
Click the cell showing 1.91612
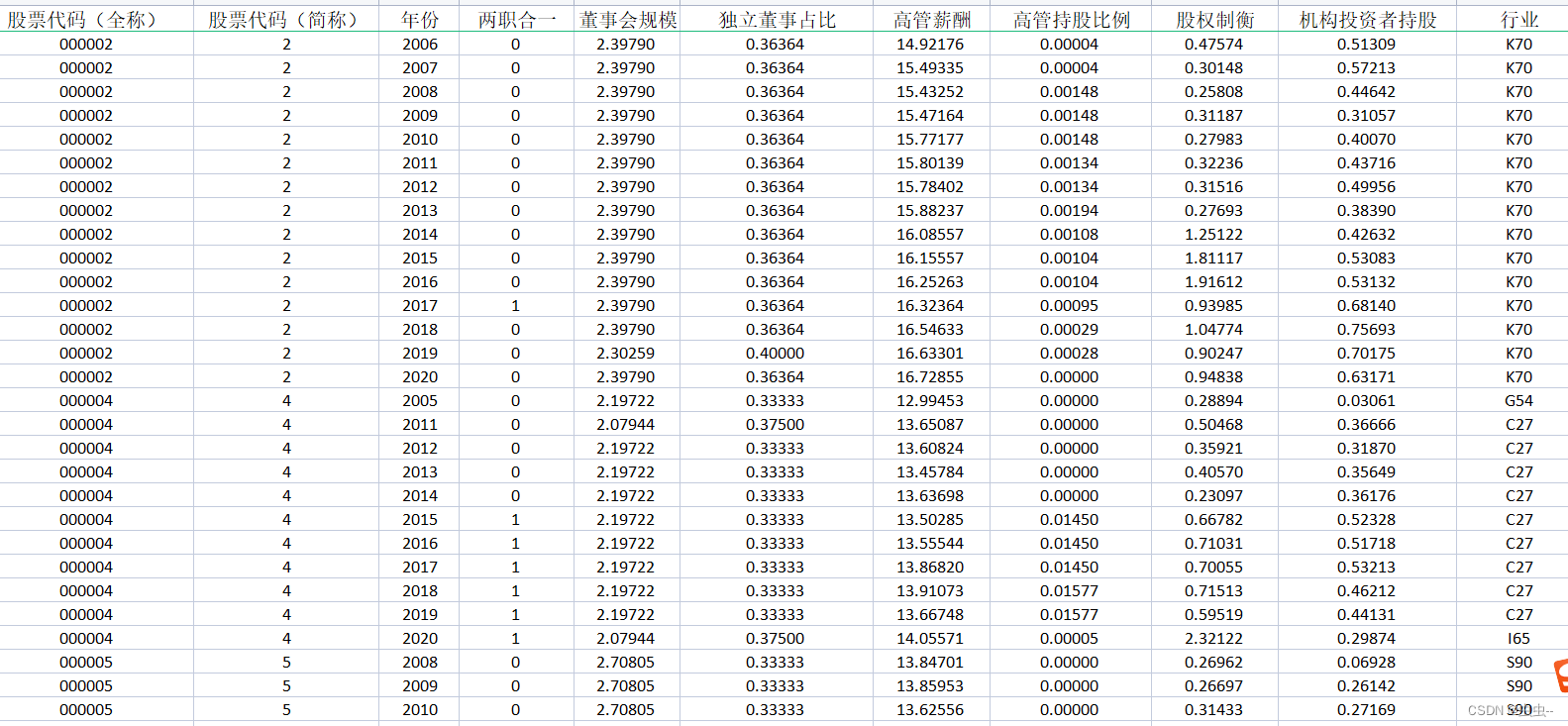click(x=1214, y=282)
